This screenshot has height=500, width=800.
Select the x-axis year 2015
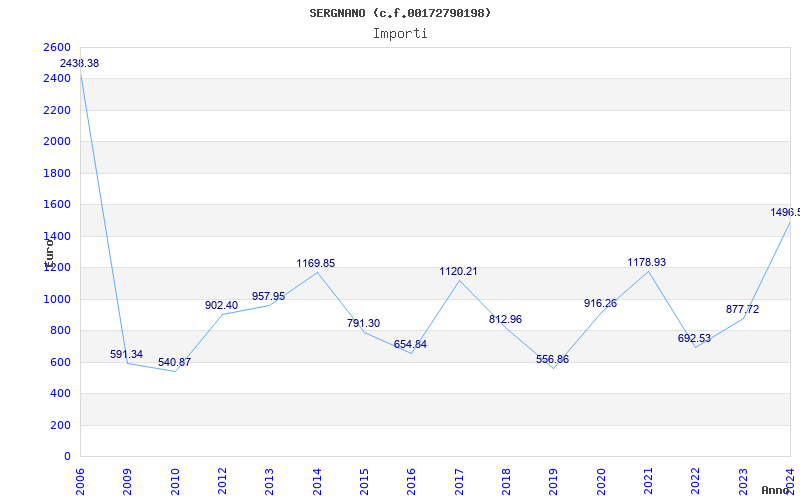click(x=364, y=481)
